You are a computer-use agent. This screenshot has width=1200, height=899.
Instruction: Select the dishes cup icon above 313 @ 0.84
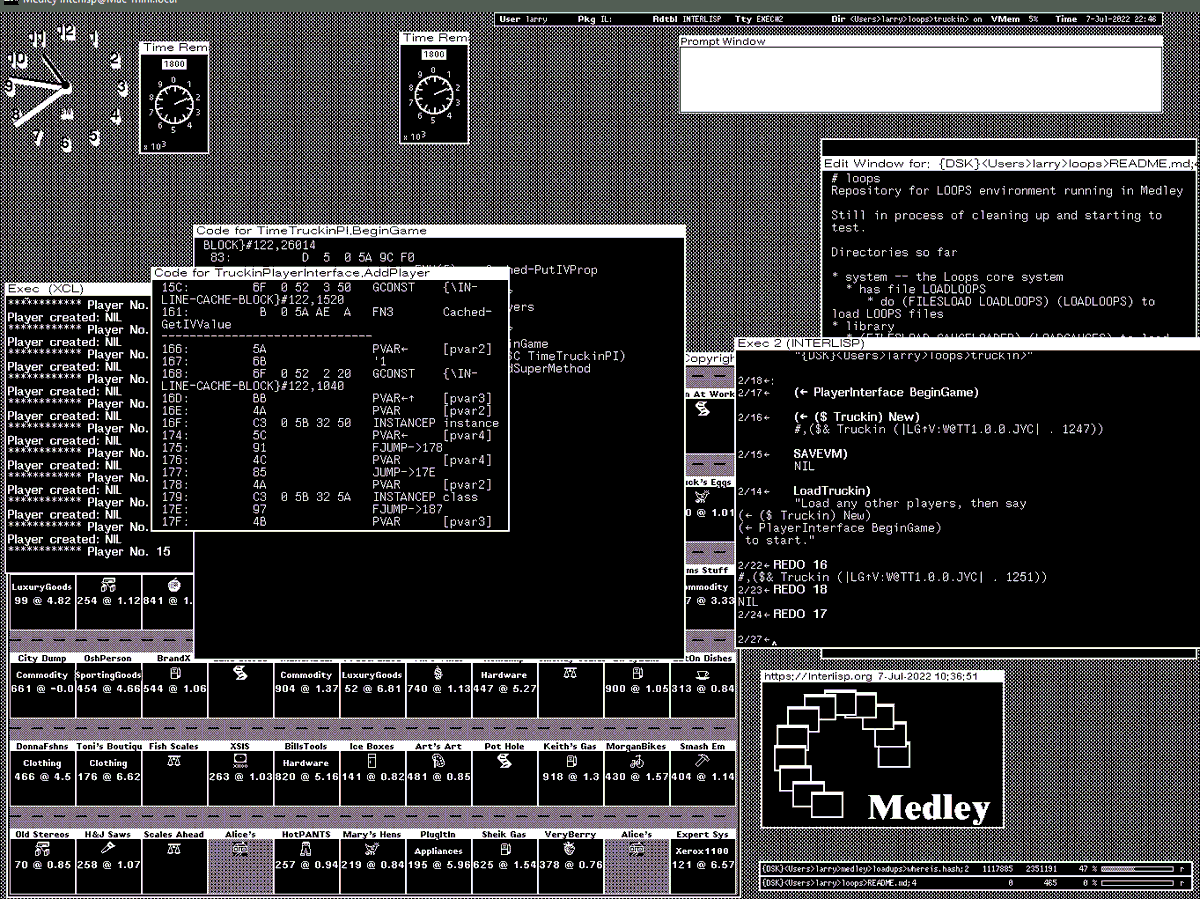coord(701,675)
